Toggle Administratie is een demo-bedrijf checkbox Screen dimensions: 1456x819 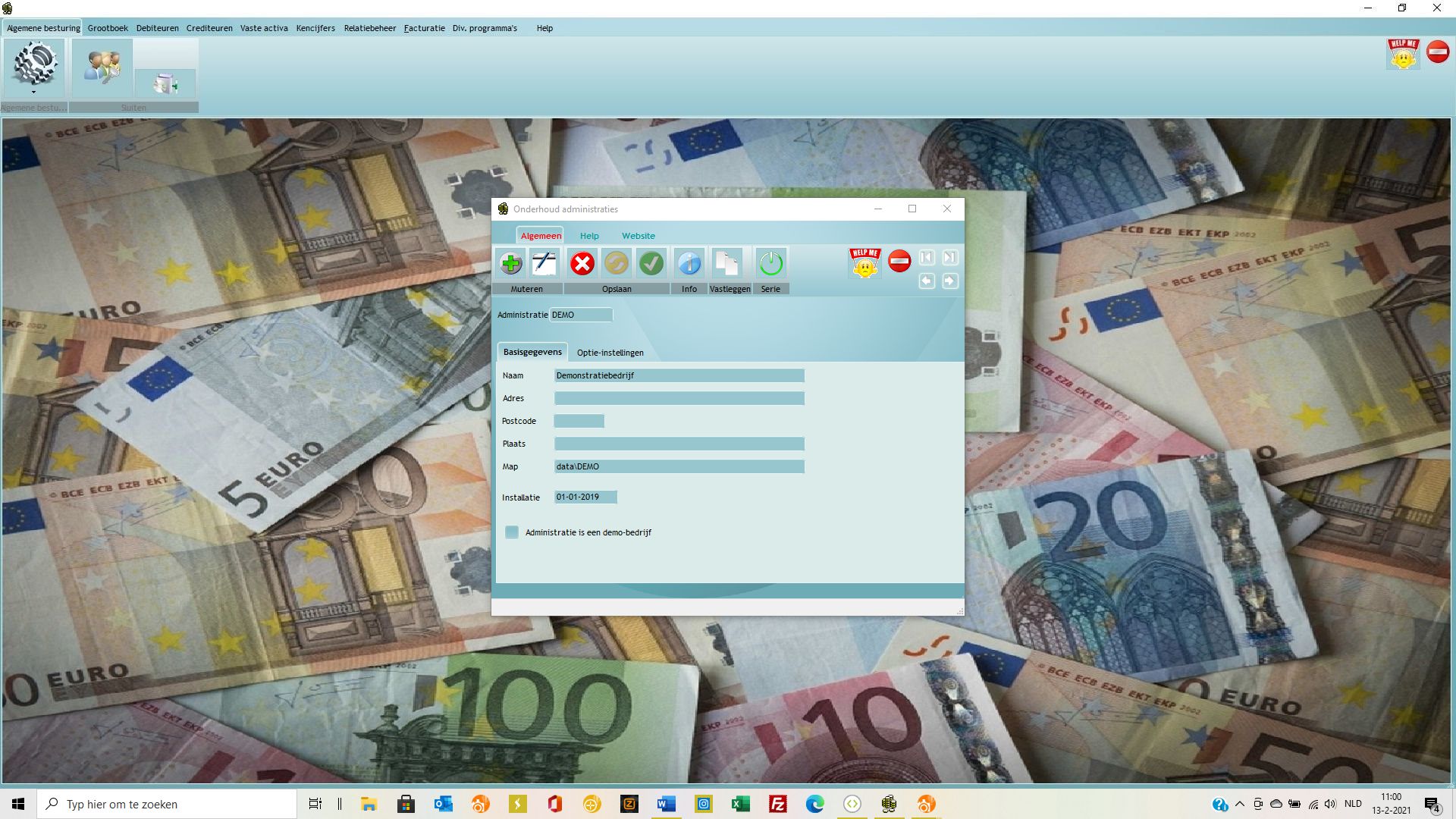click(x=512, y=532)
